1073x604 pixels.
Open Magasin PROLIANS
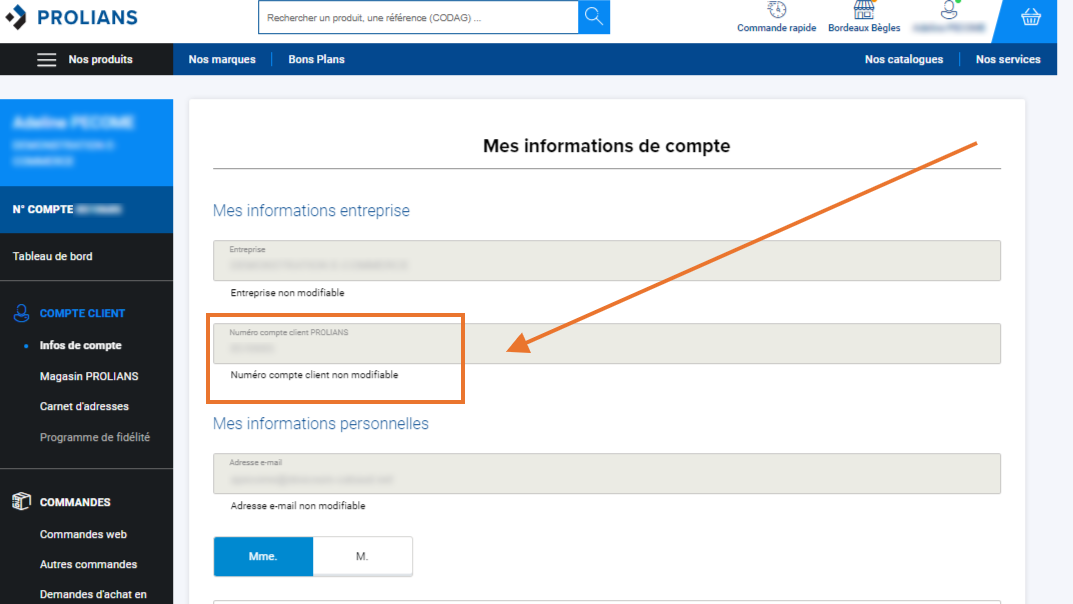click(x=89, y=376)
